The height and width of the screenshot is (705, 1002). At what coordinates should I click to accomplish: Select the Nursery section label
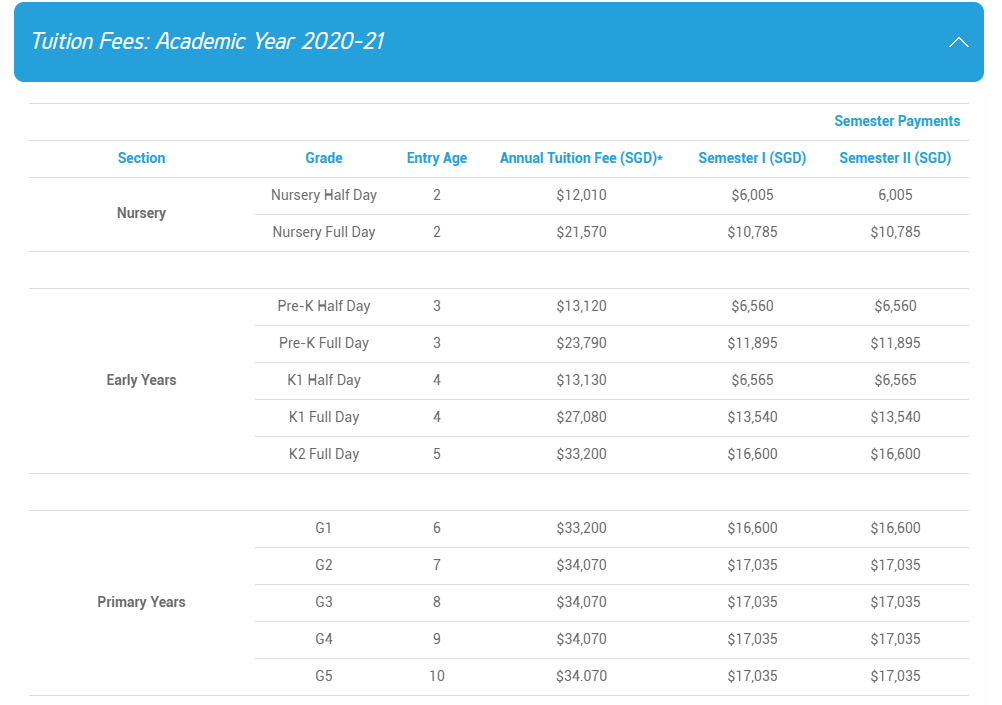[141, 213]
